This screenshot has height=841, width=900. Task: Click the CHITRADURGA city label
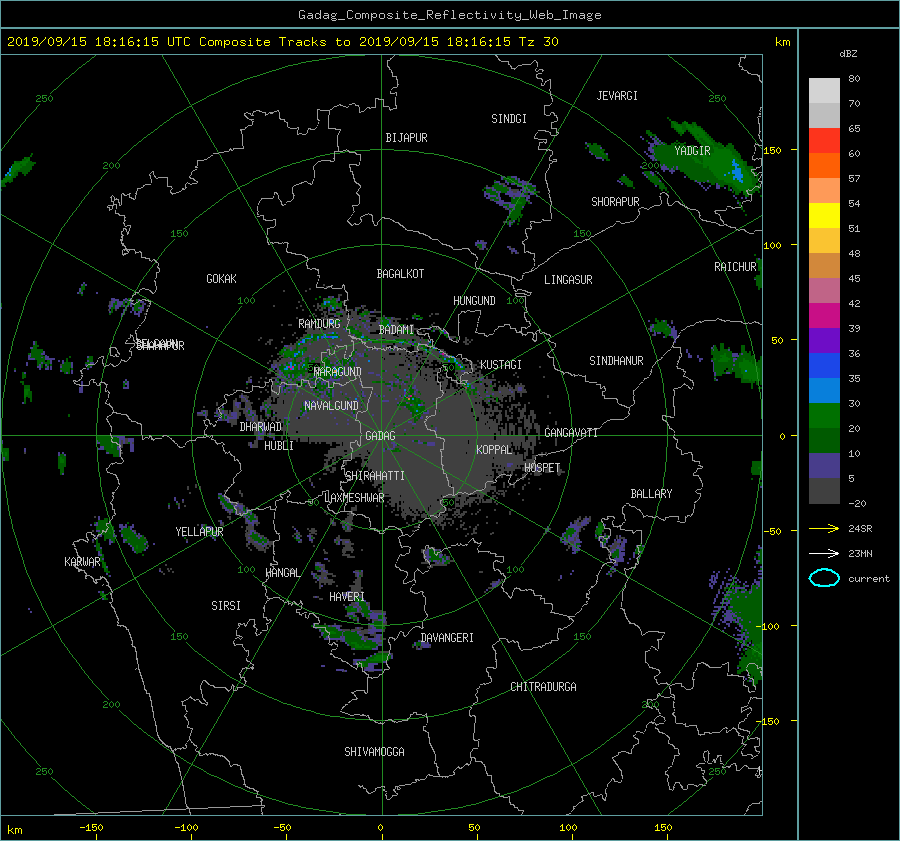pyautogui.click(x=543, y=687)
